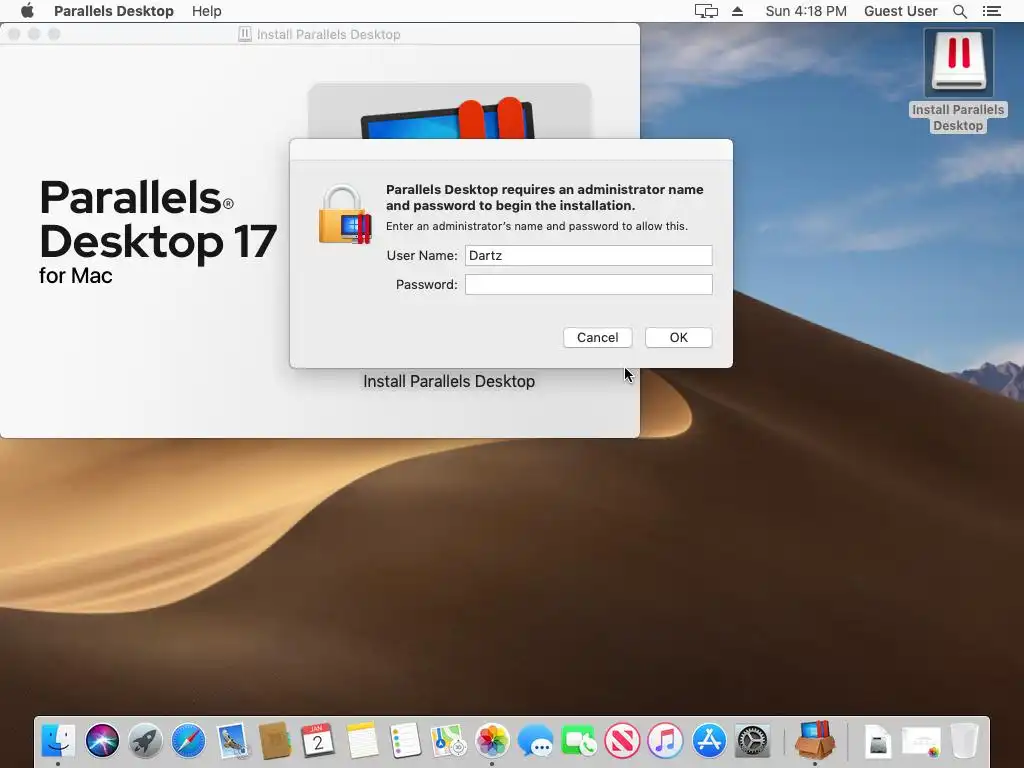Open Mail stamp icon in Dock
The width and height of the screenshot is (1024, 768).
tap(232, 741)
